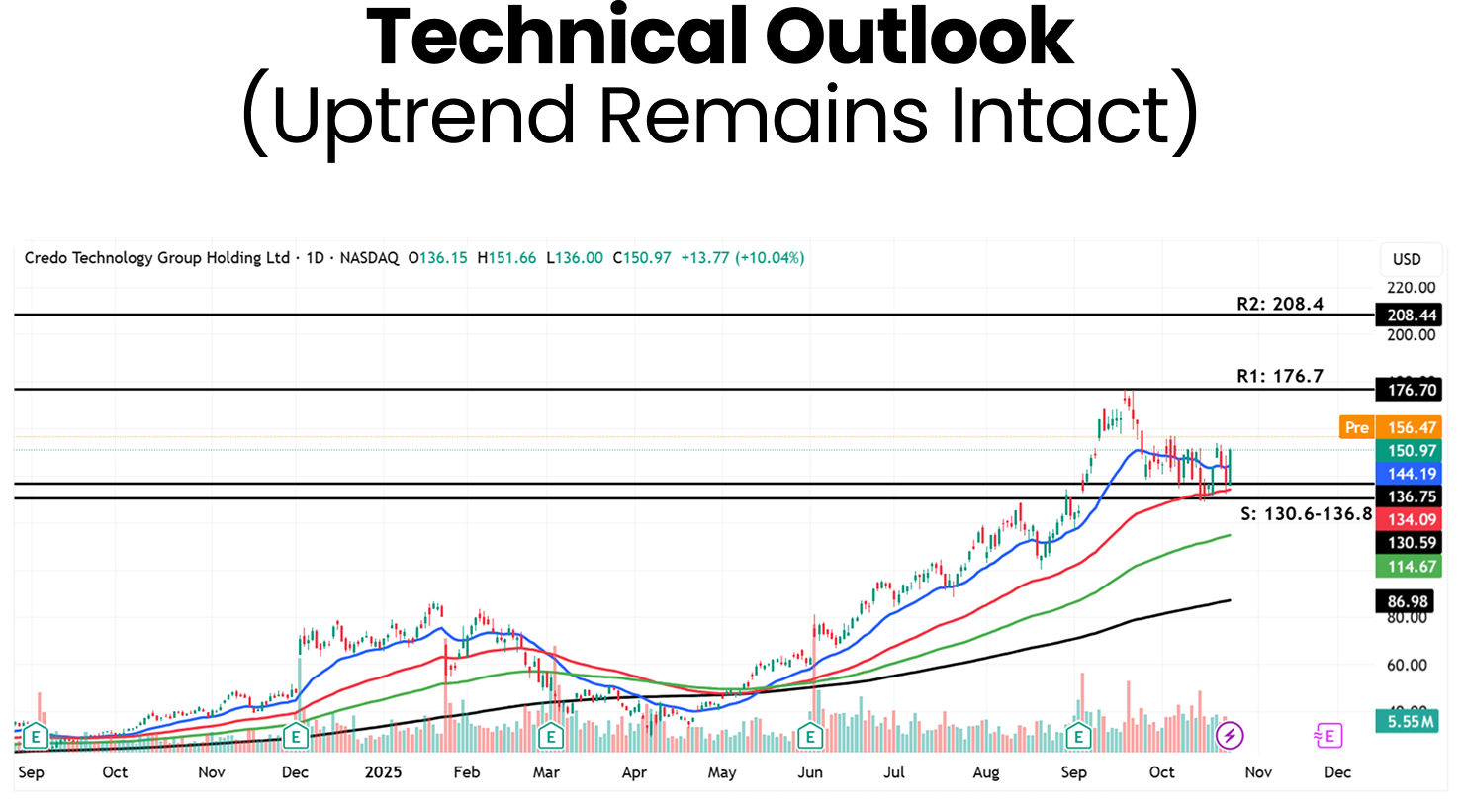Viewport: 1462px width, 812px height.
Task: Click the earnings icon above Sep 2024
Action: click(x=36, y=736)
